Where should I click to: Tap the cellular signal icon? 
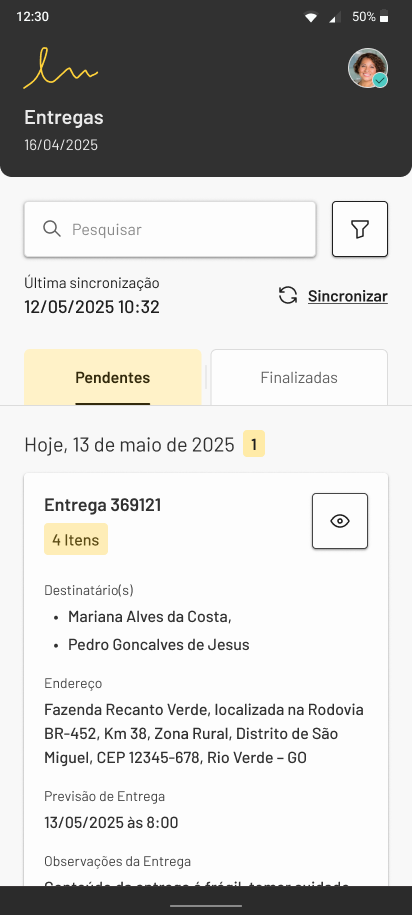tap(335, 17)
